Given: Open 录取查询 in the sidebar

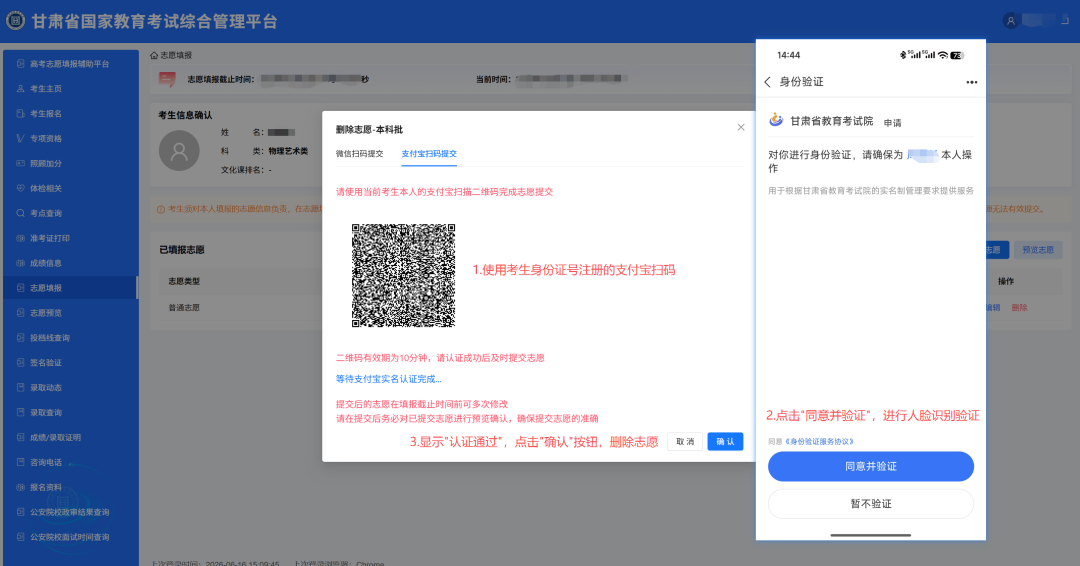Looking at the screenshot, I should 70,412.
